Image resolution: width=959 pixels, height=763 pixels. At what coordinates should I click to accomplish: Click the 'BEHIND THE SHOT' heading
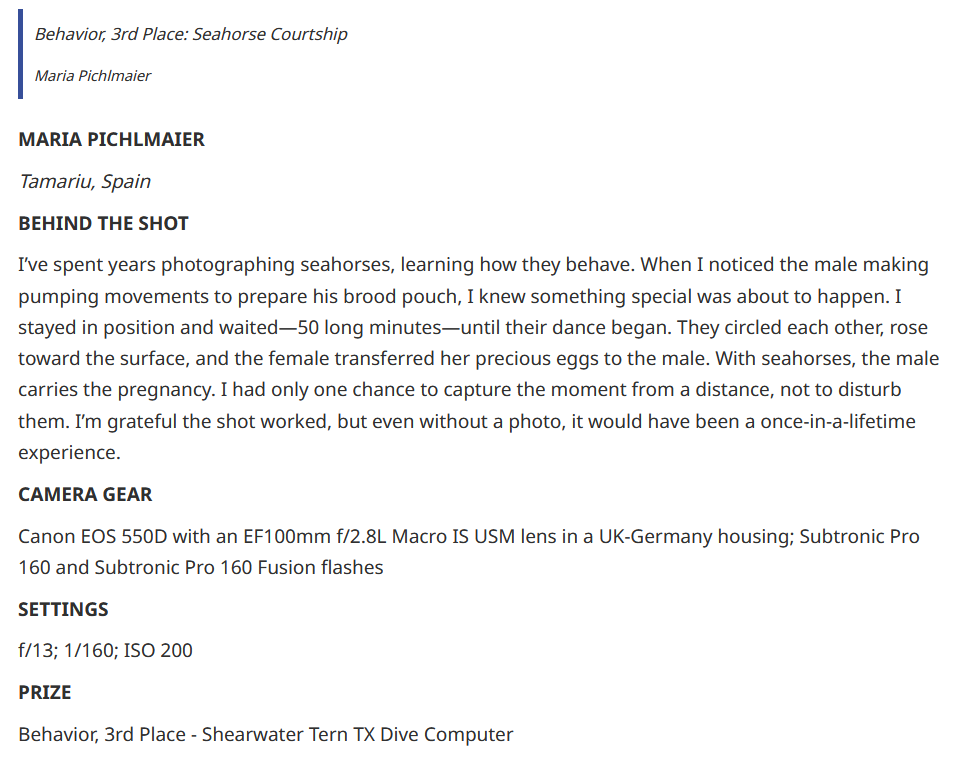[103, 224]
